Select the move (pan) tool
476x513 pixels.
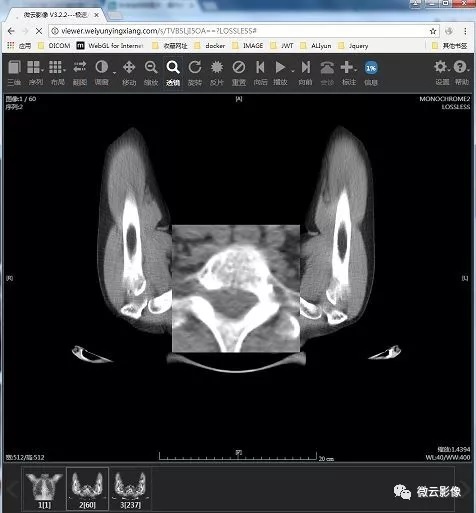click(x=129, y=73)
